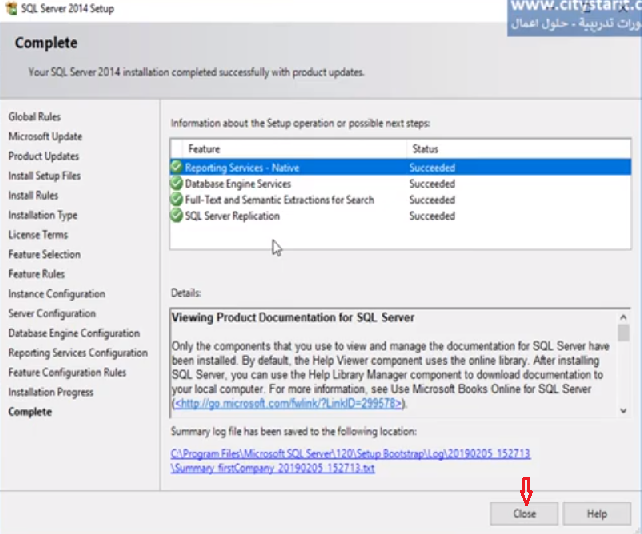
Task: Click Succeeded status for Database Engine Services
Action: point(432,184)
